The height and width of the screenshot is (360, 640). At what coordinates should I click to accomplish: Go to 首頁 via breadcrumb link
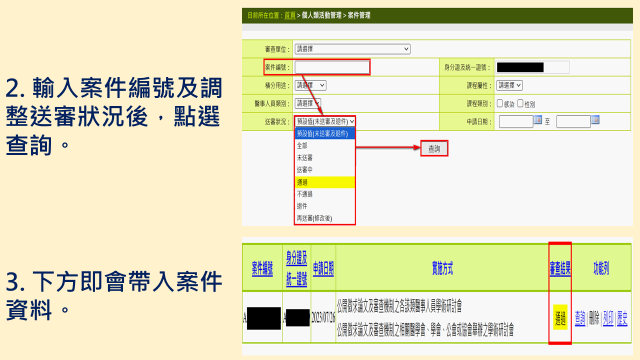[290, 16]
